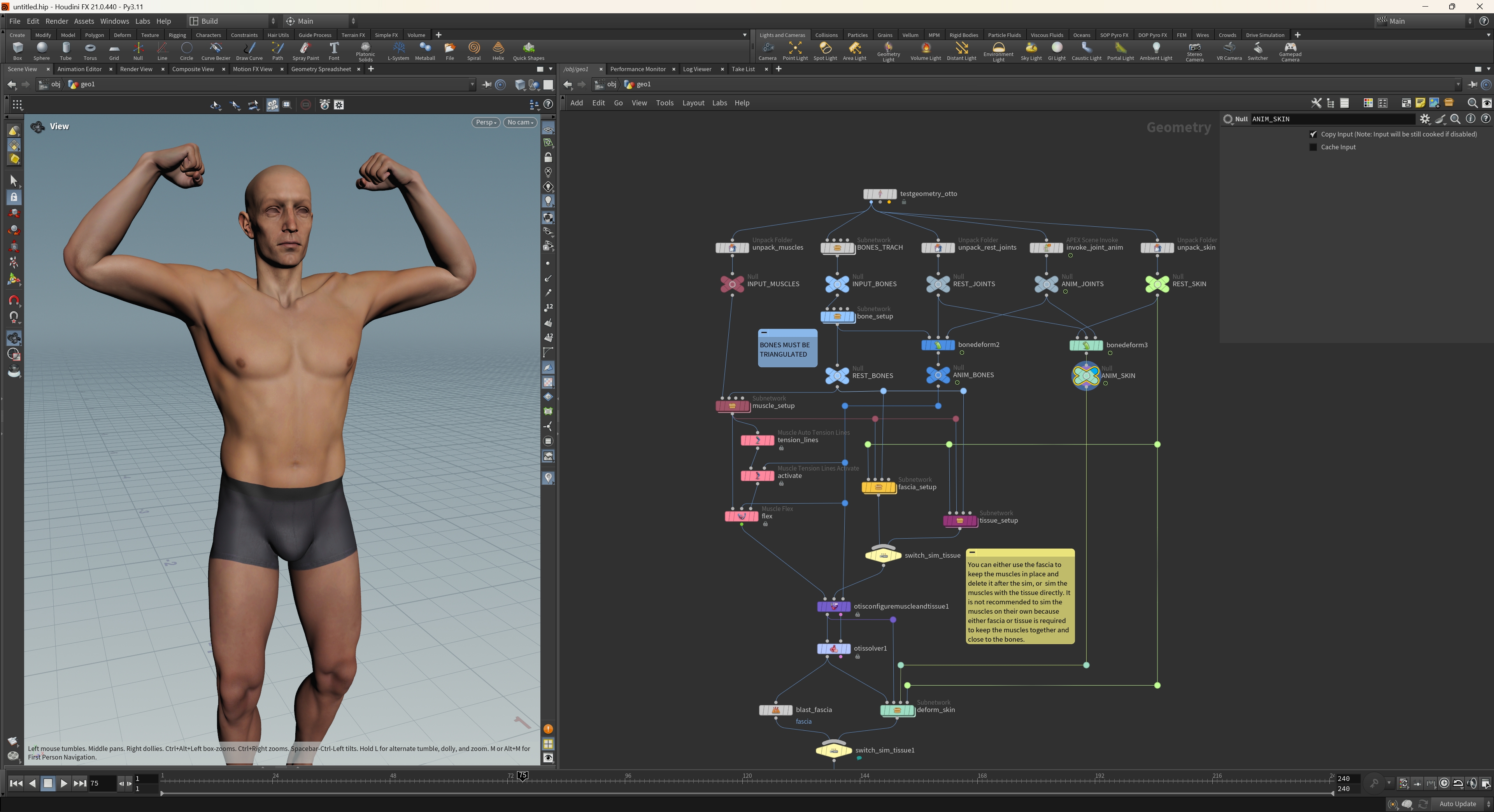Create a Spot Light from shelf
The height and width of the screenshot is (812, 1494).
(825, 50)
